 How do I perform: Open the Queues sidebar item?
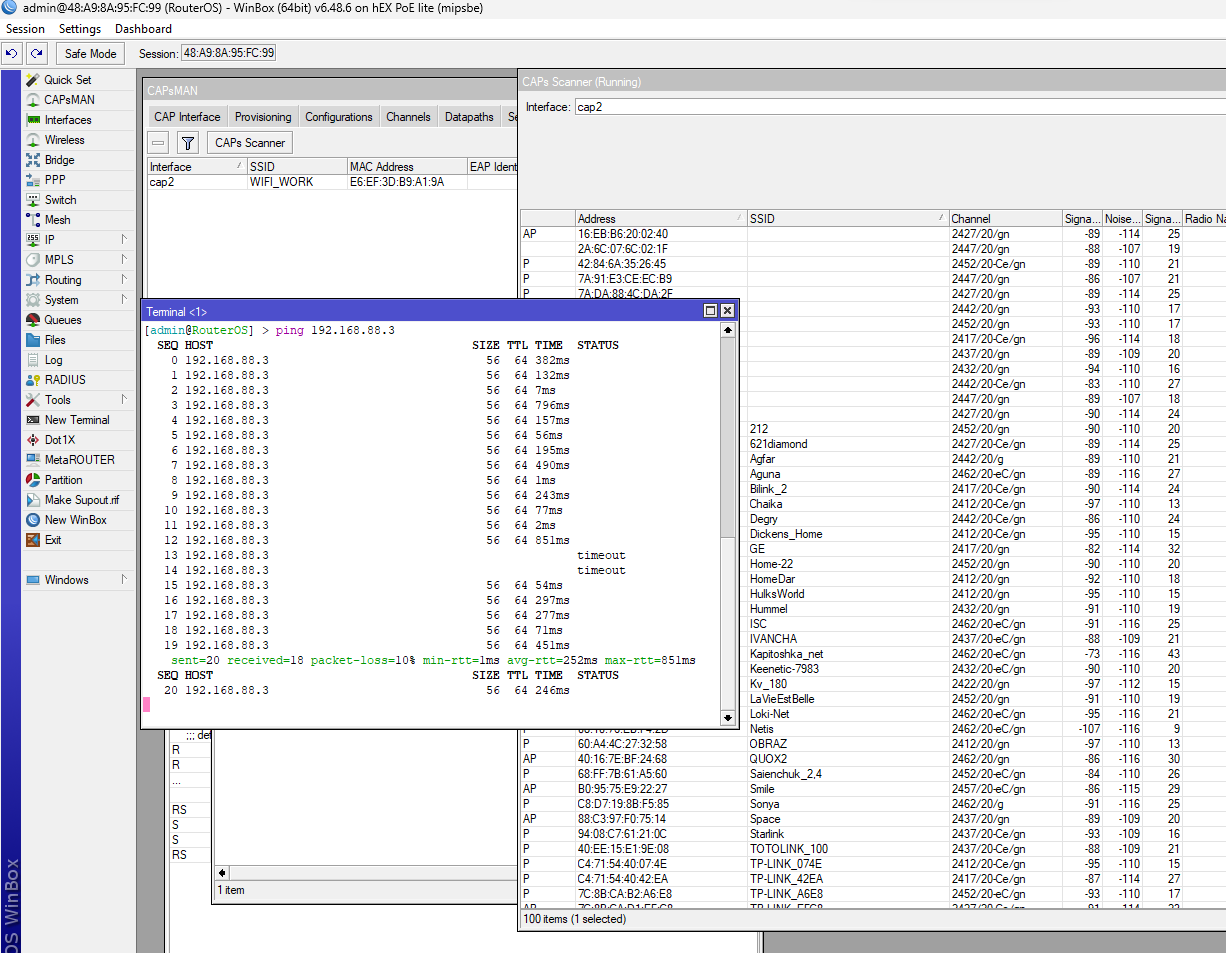tap(63, 320)
